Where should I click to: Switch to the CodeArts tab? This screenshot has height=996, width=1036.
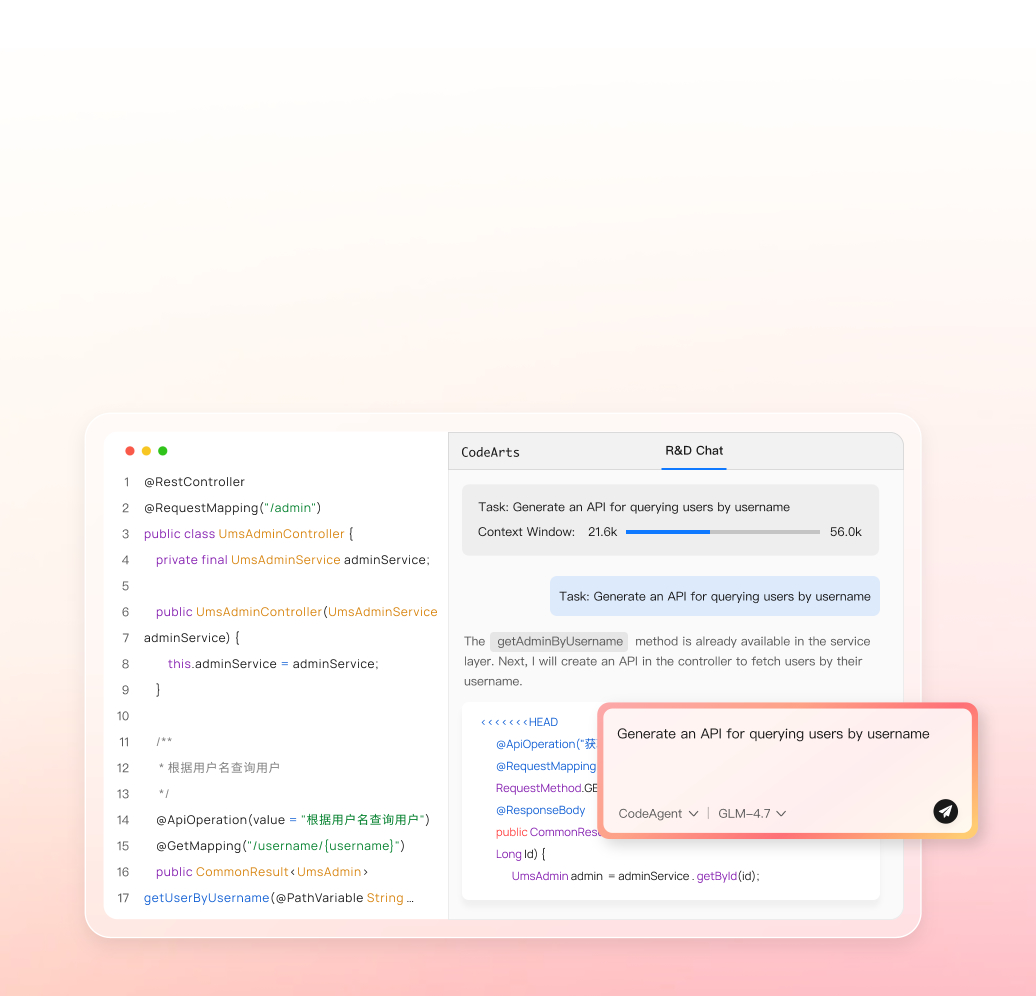tap(490, 452)
